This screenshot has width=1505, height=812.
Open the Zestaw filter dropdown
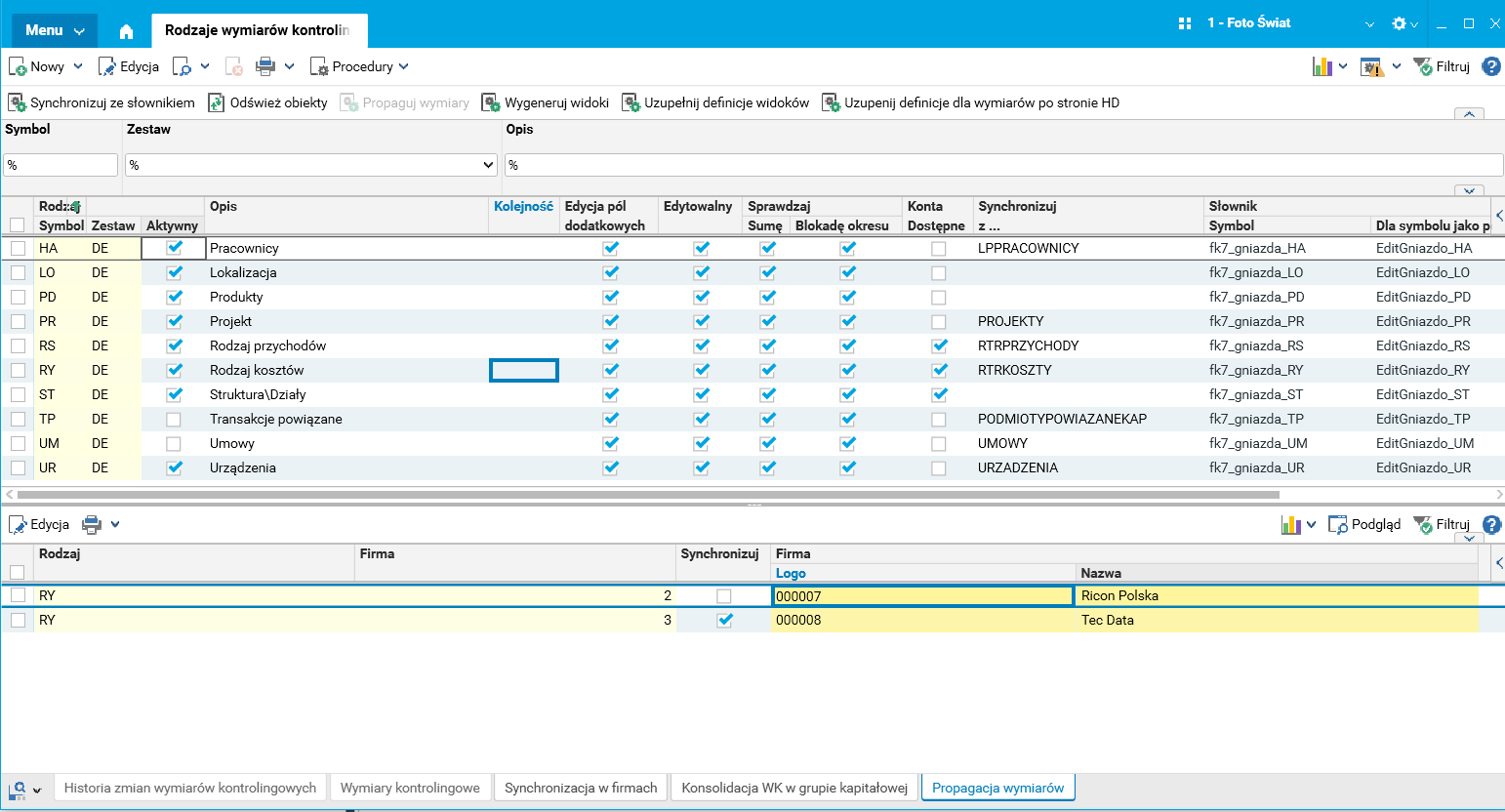pyautogui.click(x=488, y=165)
